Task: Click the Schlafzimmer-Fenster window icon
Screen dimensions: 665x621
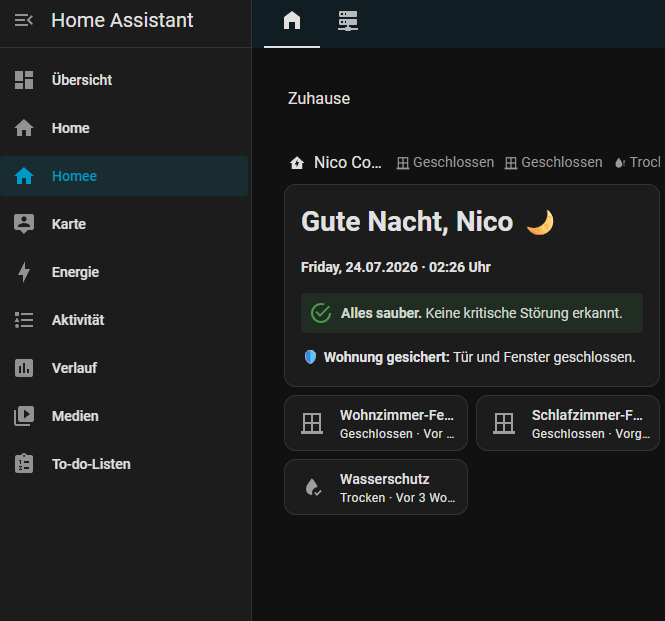Action: pyautogui.click(x=504, y=423)
